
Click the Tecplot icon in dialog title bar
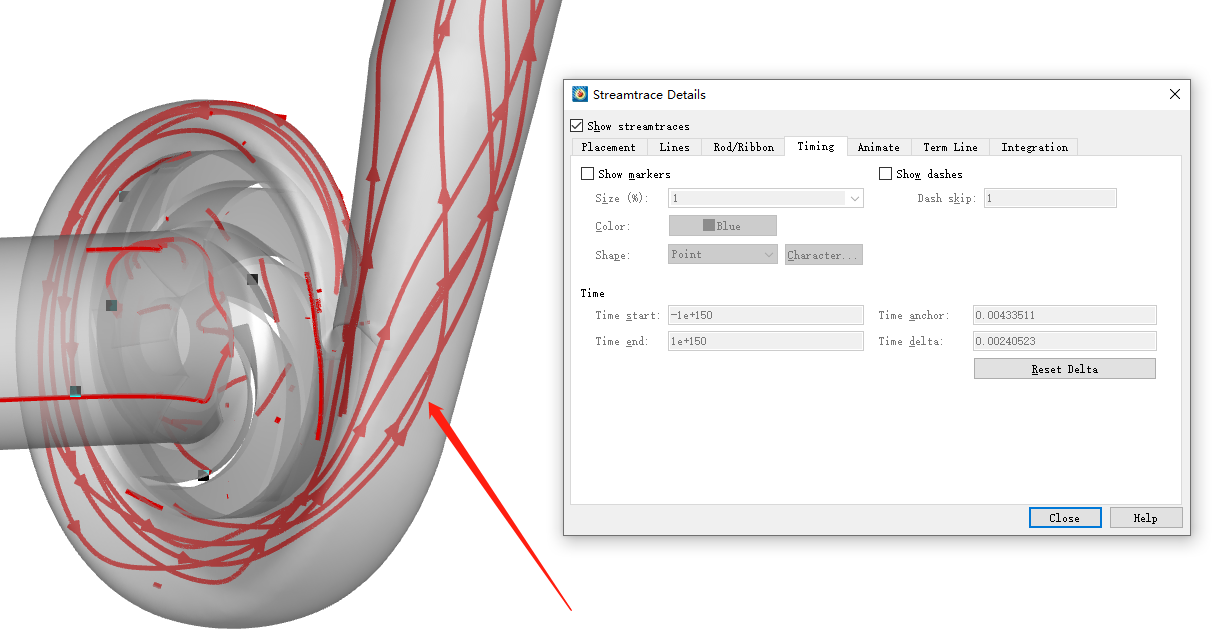(580, 95)
